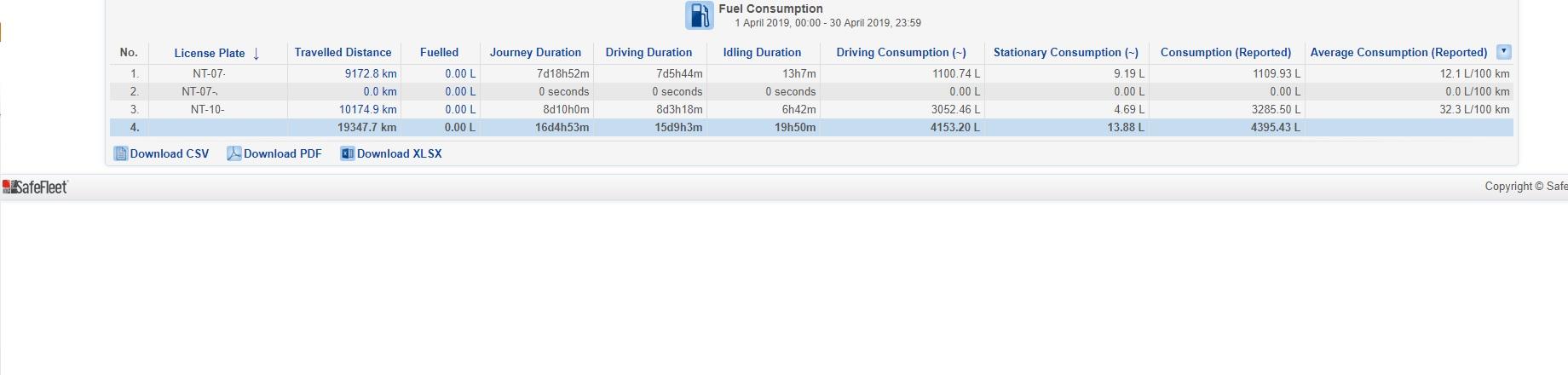
Task: Click the fuel pump report icon
Action: tap(699, 15)
